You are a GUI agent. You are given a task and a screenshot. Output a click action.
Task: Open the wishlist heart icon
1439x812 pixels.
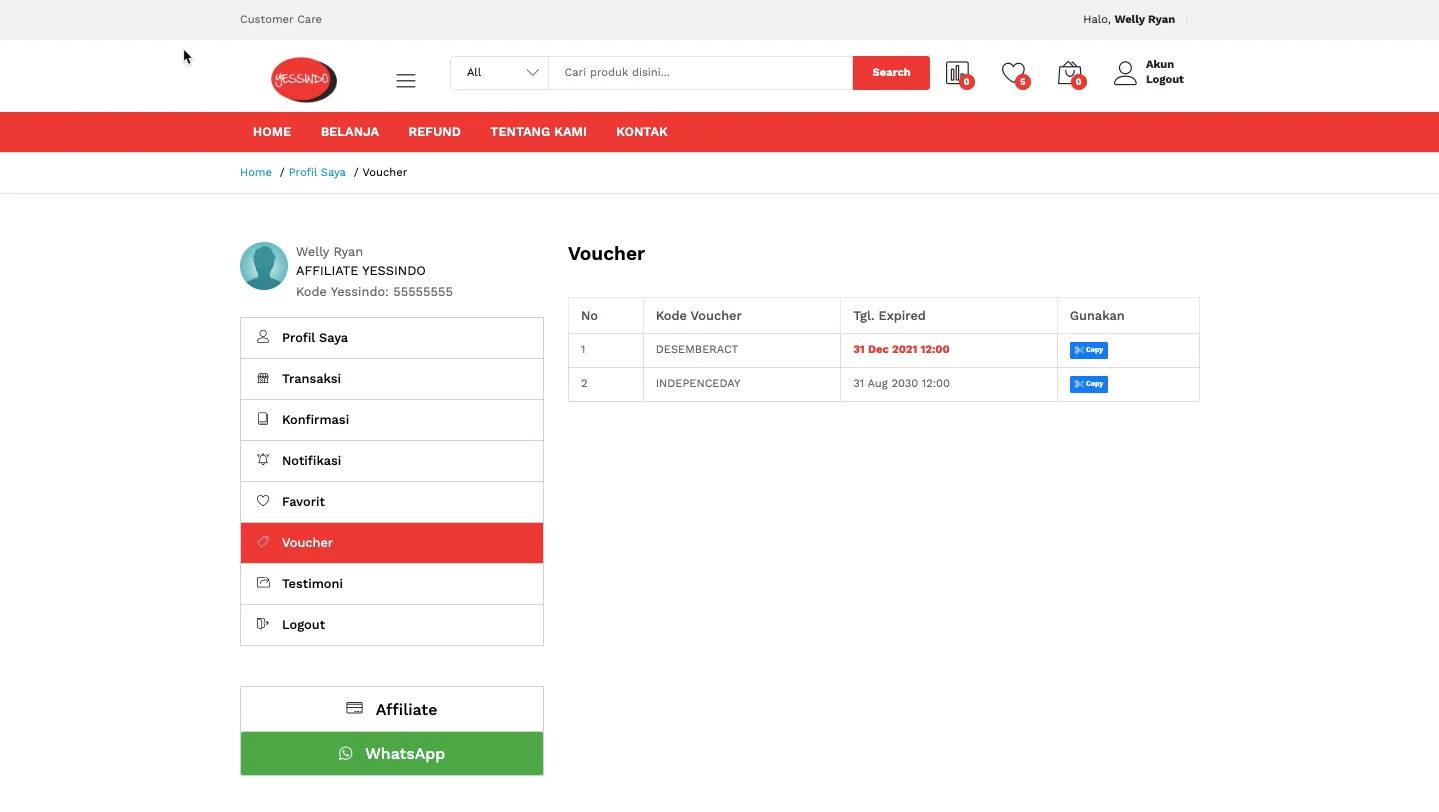(x=1013, y=73)
